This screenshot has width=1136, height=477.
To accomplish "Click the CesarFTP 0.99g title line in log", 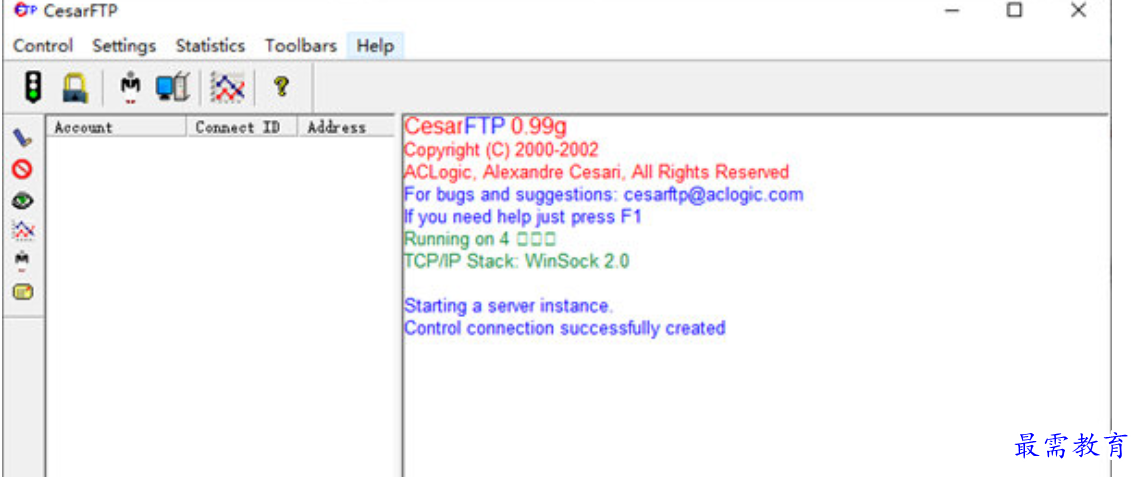I will click(485, 126).
